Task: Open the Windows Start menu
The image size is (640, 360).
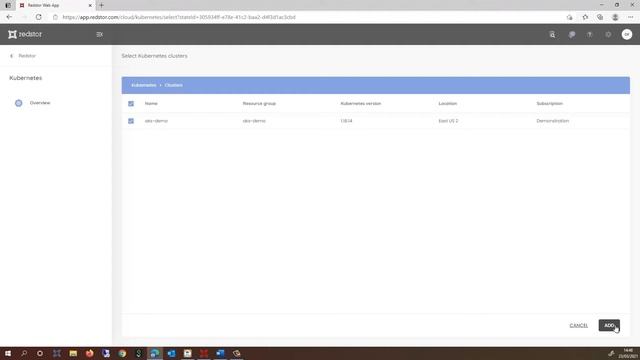Action: pos(8,353)
